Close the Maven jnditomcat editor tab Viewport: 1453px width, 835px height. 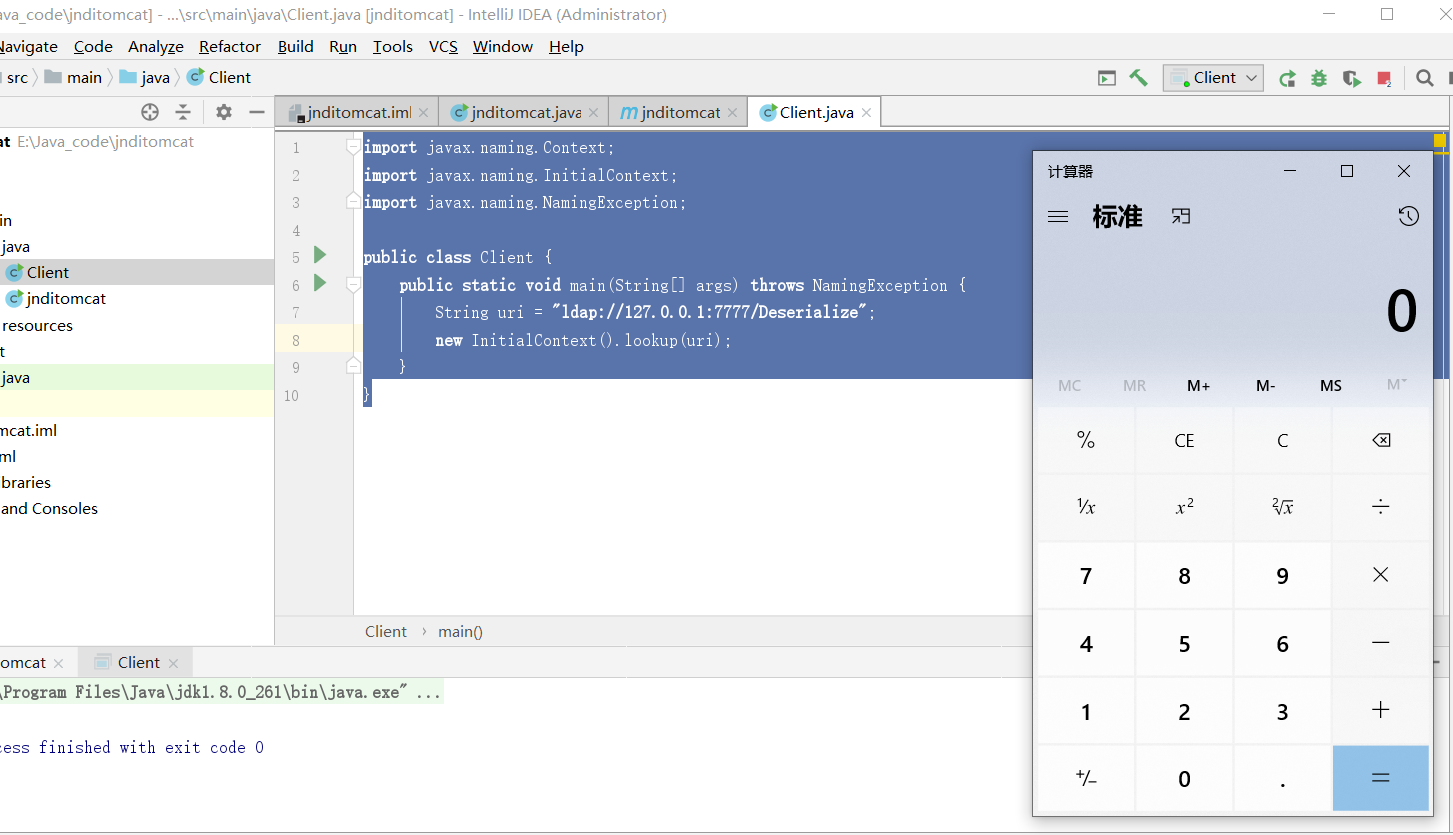733,113
